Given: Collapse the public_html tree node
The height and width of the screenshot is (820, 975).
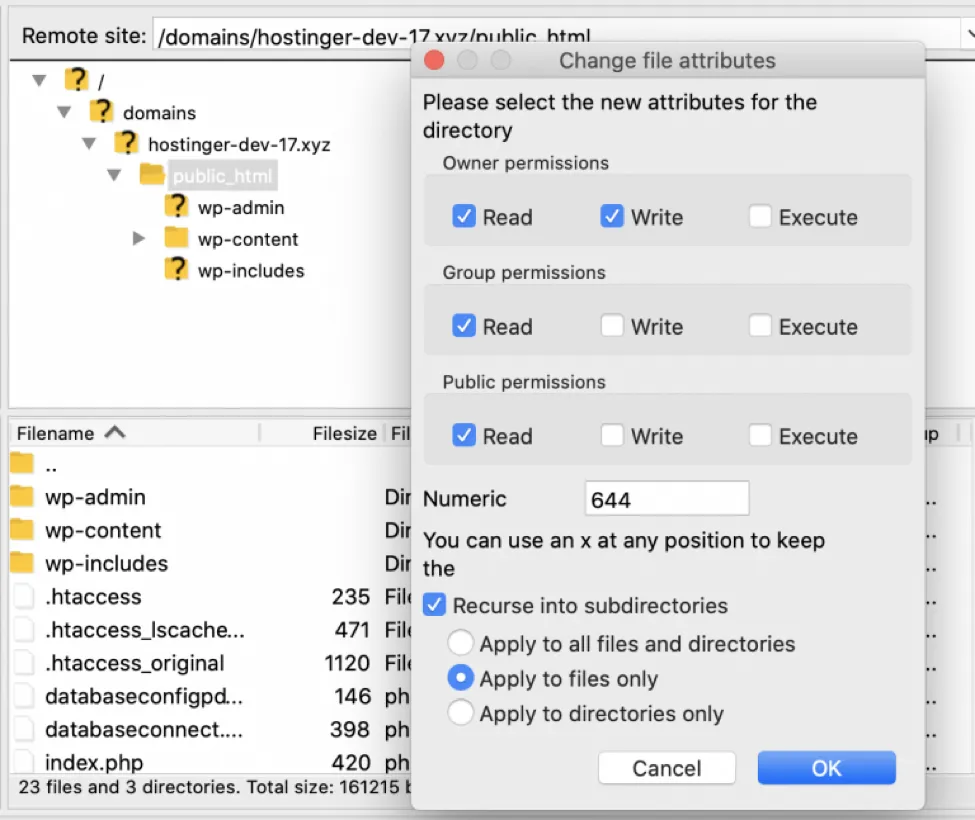Looking at the screenshot, I should point(114,176).
